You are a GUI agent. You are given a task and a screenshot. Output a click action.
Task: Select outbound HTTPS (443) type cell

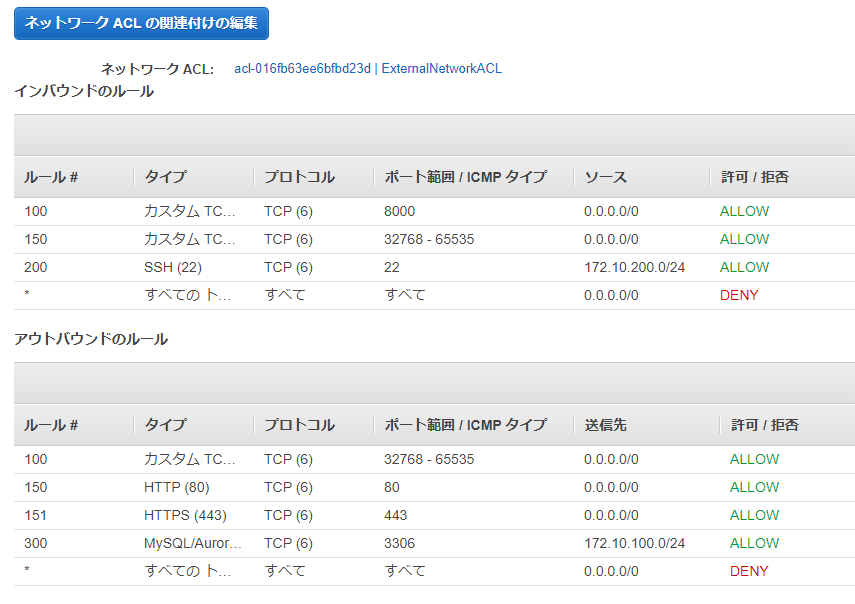185,516
